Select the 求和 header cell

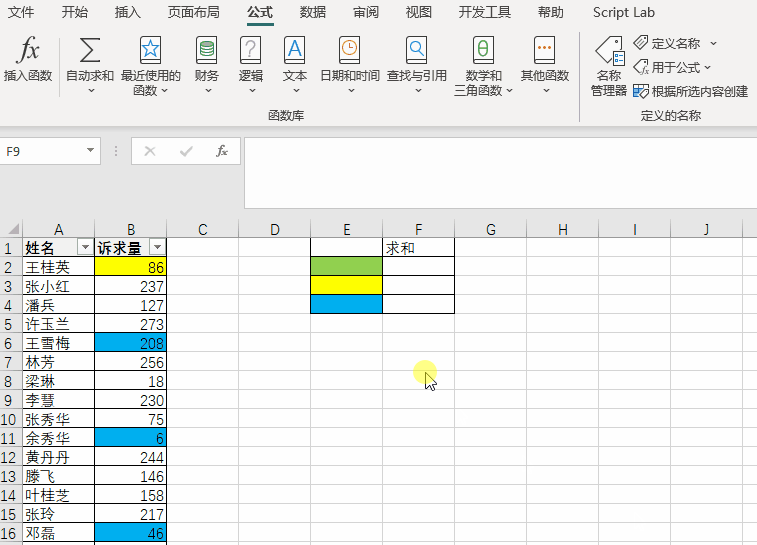(419, 247)
